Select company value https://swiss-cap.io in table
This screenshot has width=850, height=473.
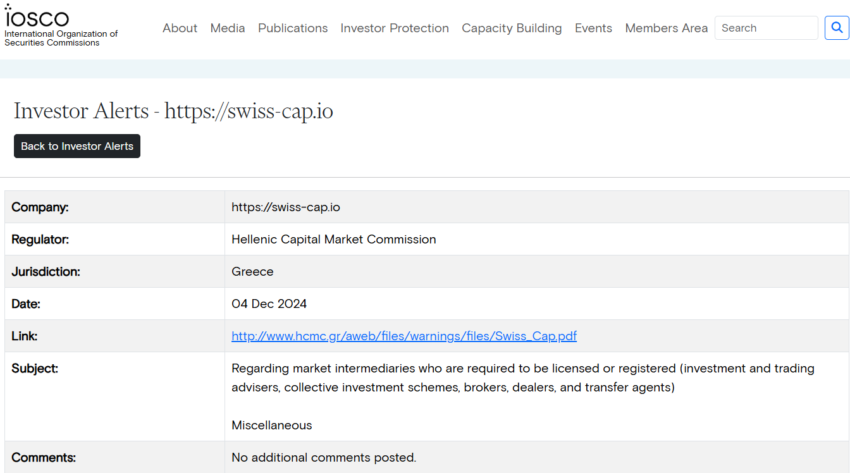tap(286, 207)
